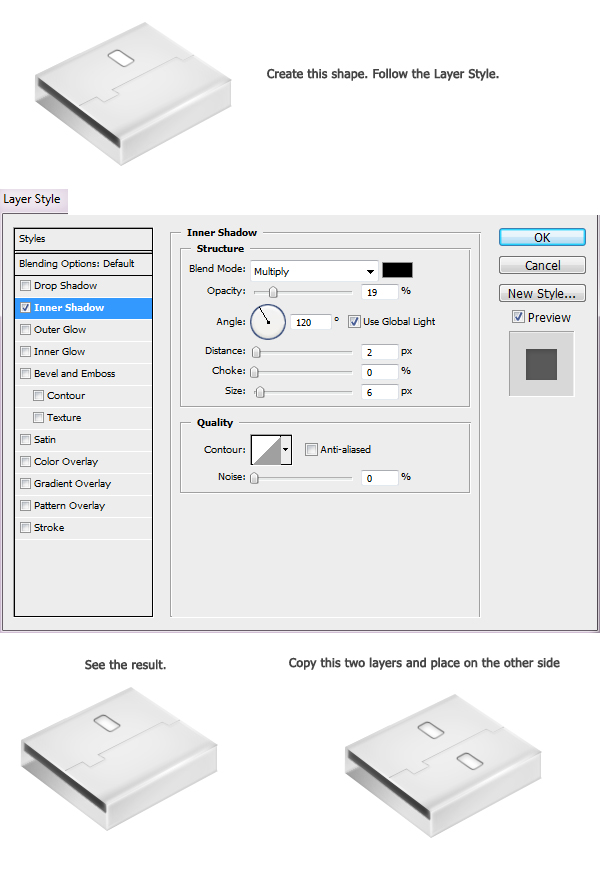Enable the Gradient Overlay checkbox
The image size is (600, 870).
click(25, 483)
